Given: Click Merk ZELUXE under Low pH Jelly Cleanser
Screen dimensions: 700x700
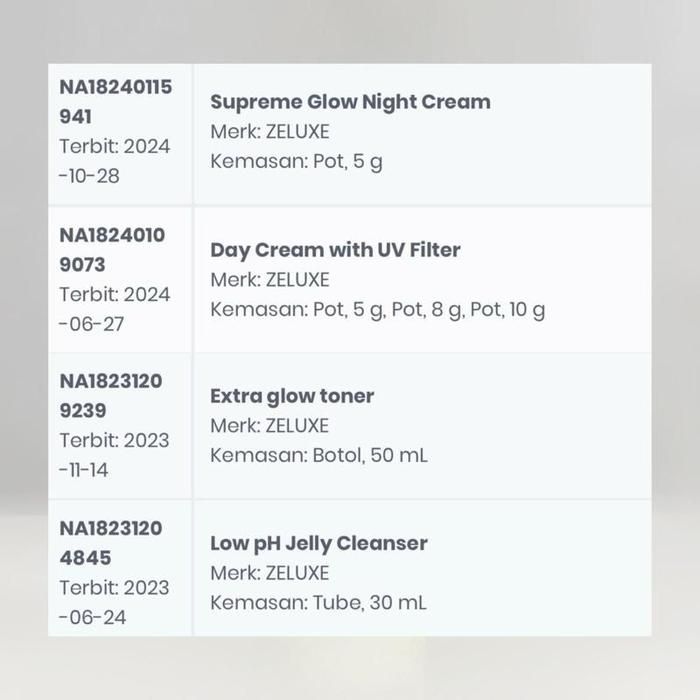Looking at the screenshot, I should (x=269, y=573).
